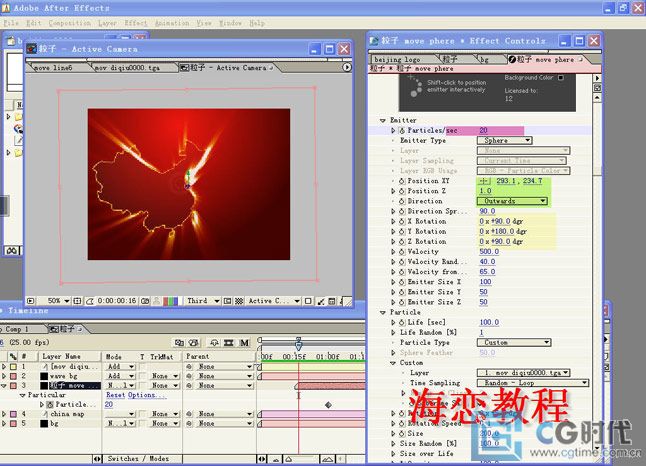The height and width of the screenshot is (466, 646).
Task: Open the Emitter Type Sphere dropdown
Action: 505,141
